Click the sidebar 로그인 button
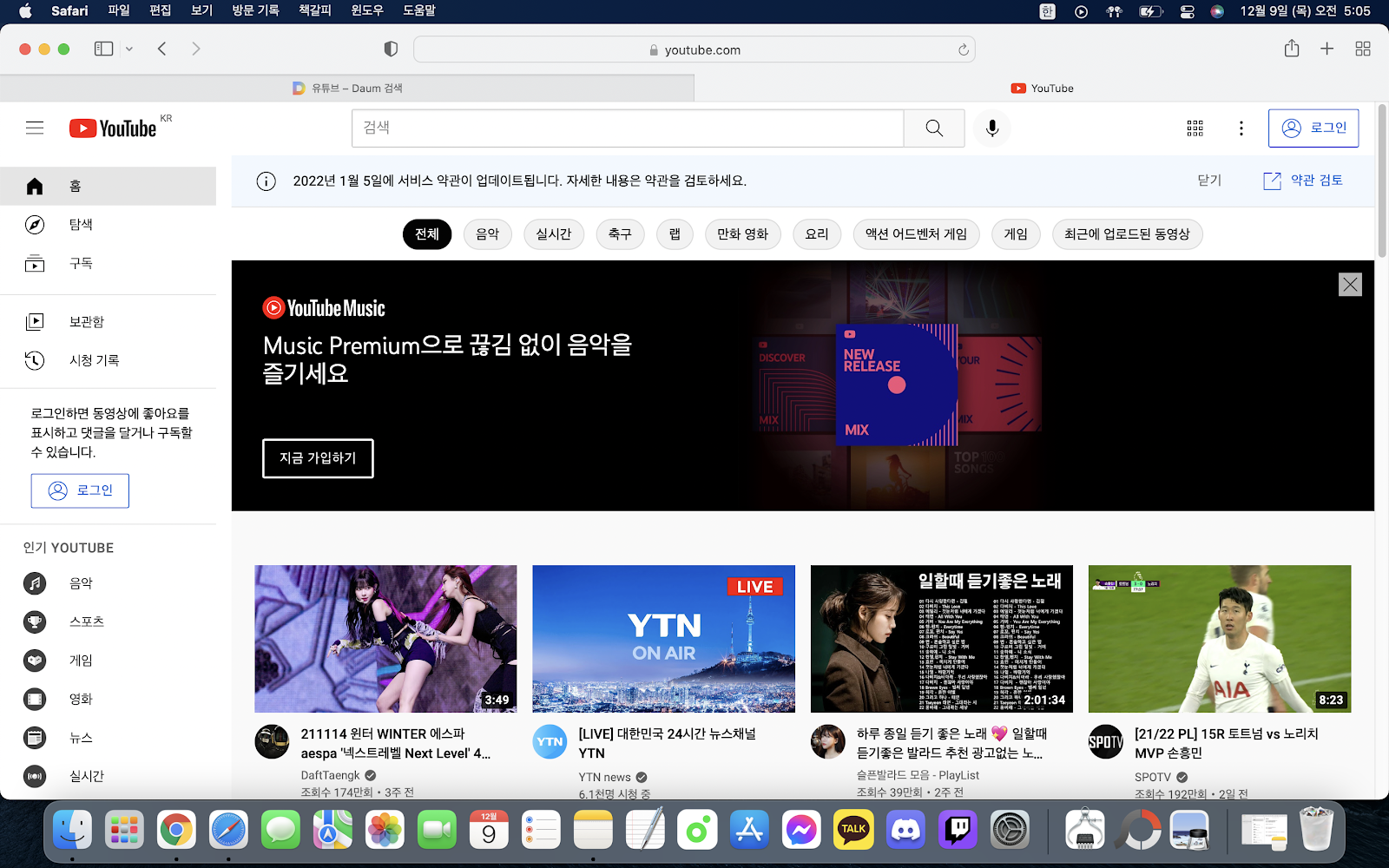Viewport: 1389px width, 868px height. (80, 490)
